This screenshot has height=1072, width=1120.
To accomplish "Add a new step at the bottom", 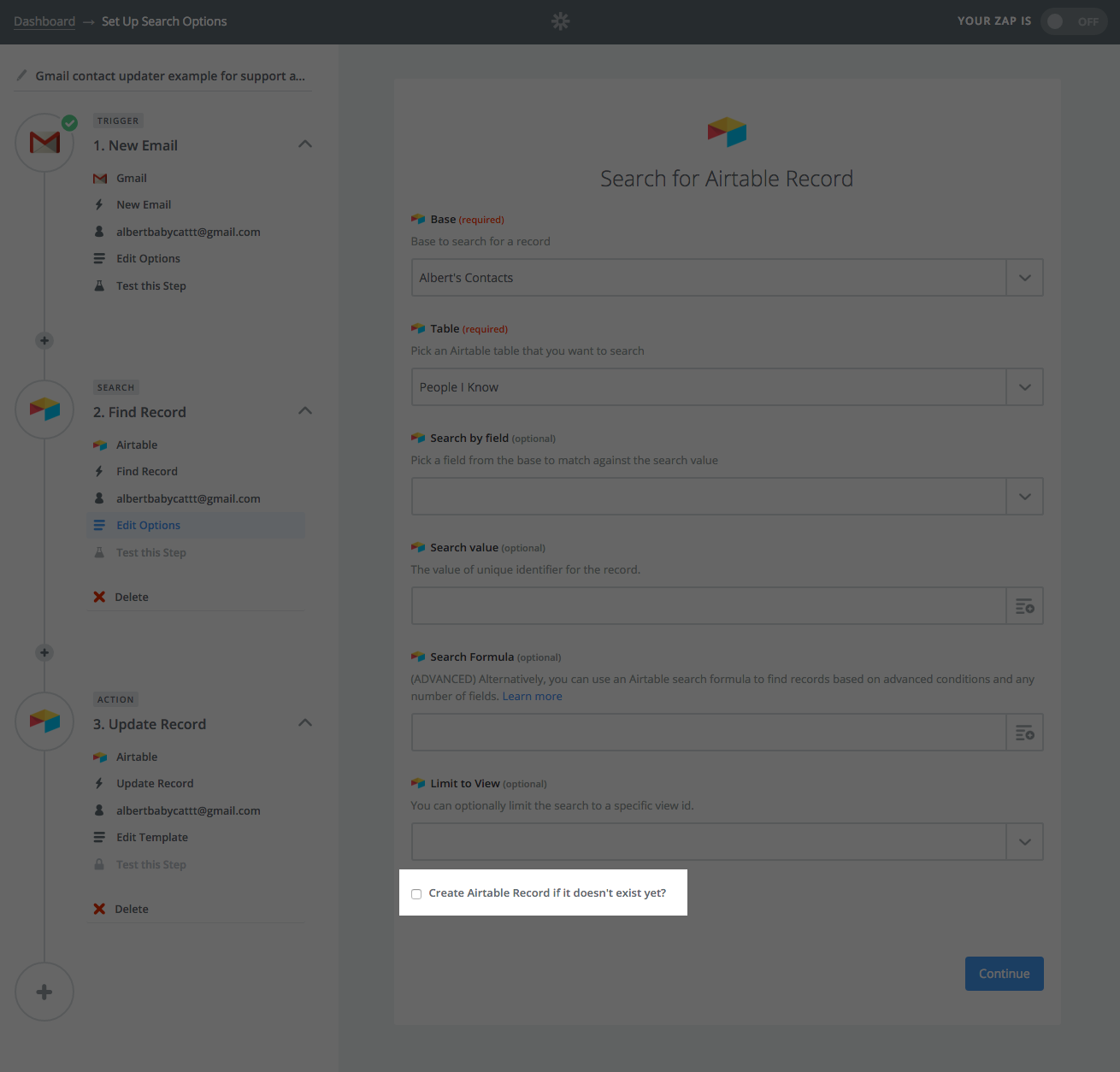I will tap(44, 992).
